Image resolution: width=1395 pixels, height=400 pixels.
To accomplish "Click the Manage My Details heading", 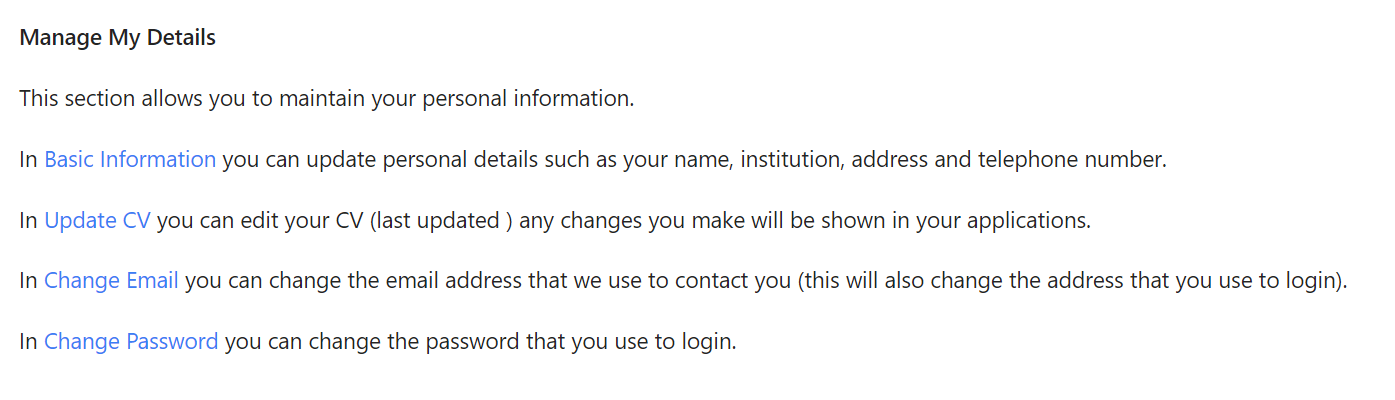I will [x=118, y=39].
